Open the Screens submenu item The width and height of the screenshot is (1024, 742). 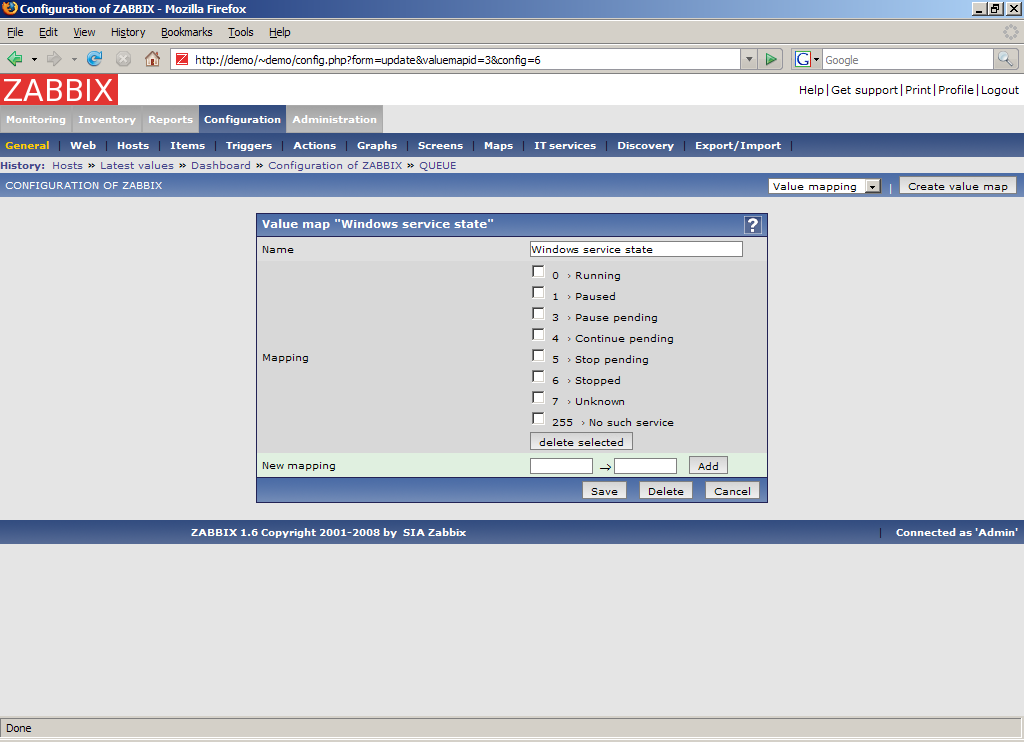[440, 146]
